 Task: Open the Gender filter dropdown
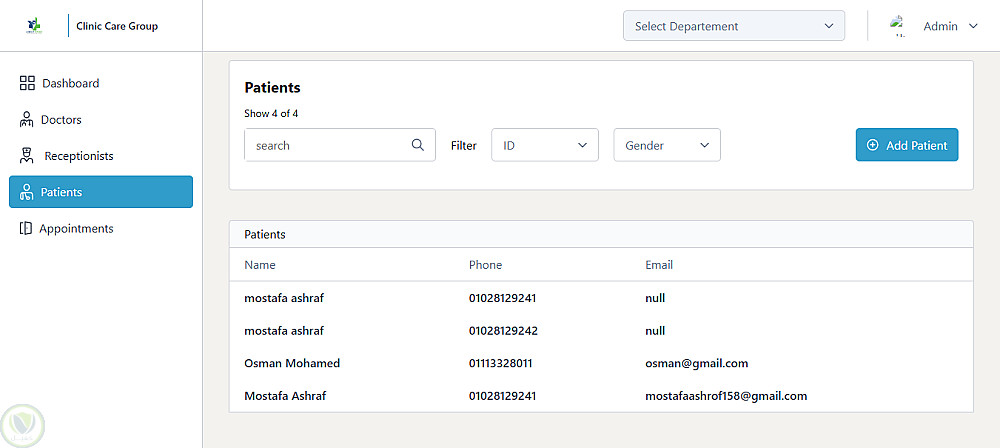pos(667,145)
